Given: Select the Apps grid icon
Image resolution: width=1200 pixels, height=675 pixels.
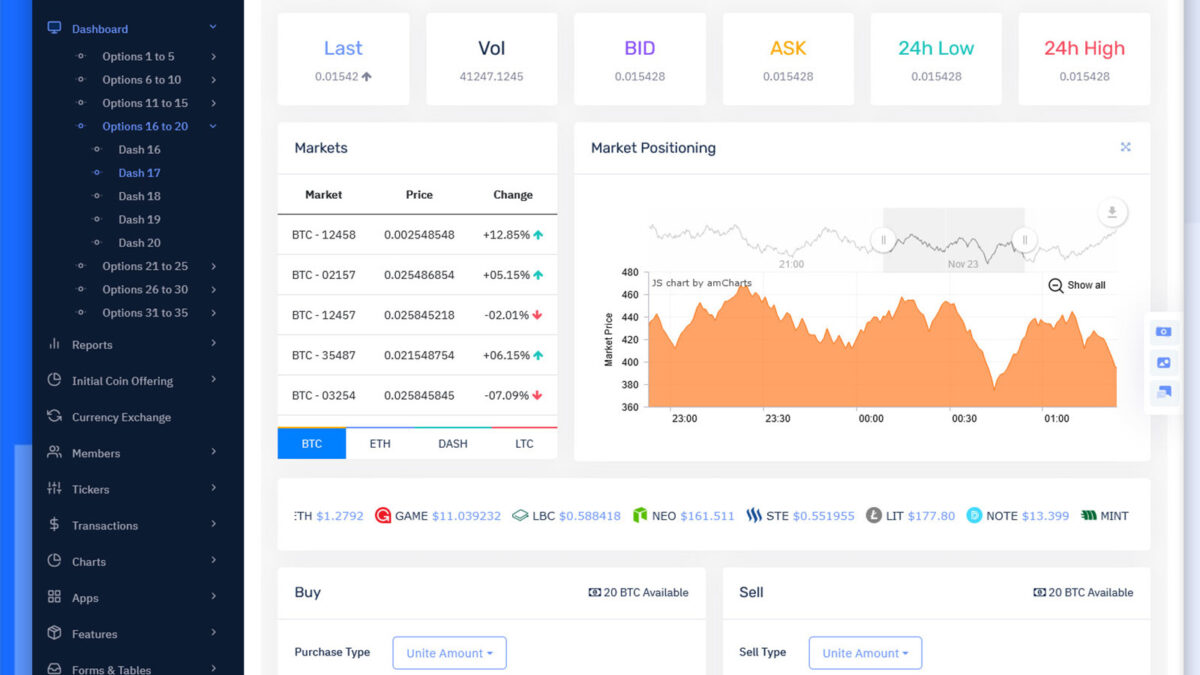Looking at the screenshot, I should coord(52,597).
